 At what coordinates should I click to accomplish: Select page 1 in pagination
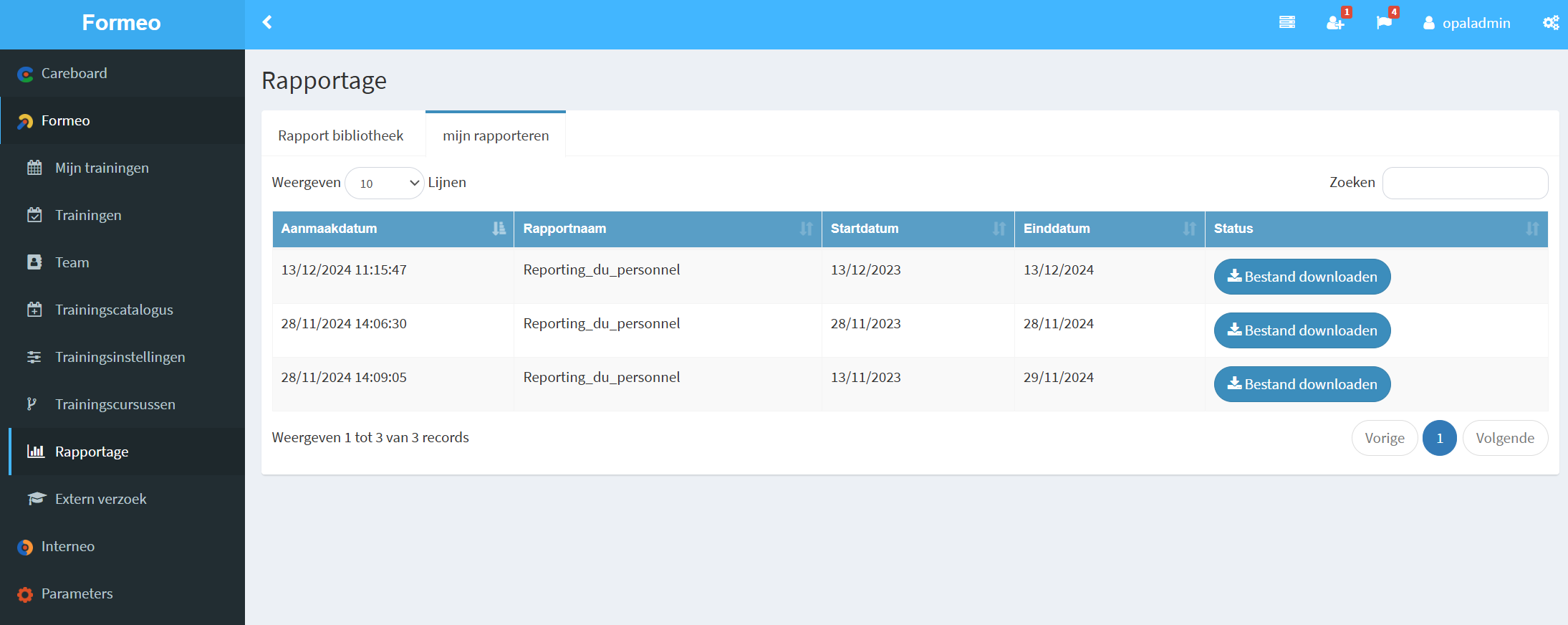[1440, 438]
